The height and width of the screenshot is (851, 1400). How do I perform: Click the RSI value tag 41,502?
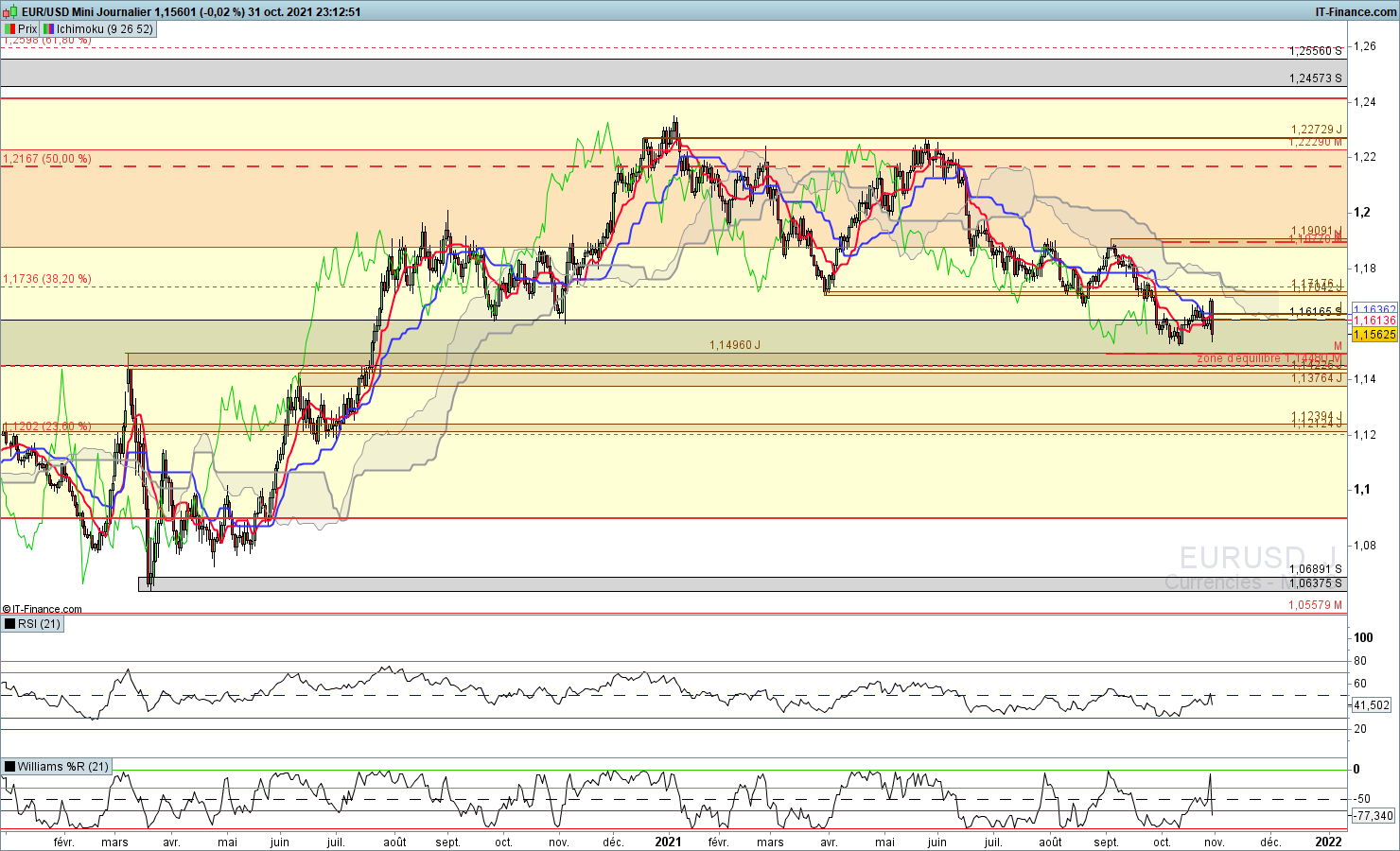coord(1373,705)
